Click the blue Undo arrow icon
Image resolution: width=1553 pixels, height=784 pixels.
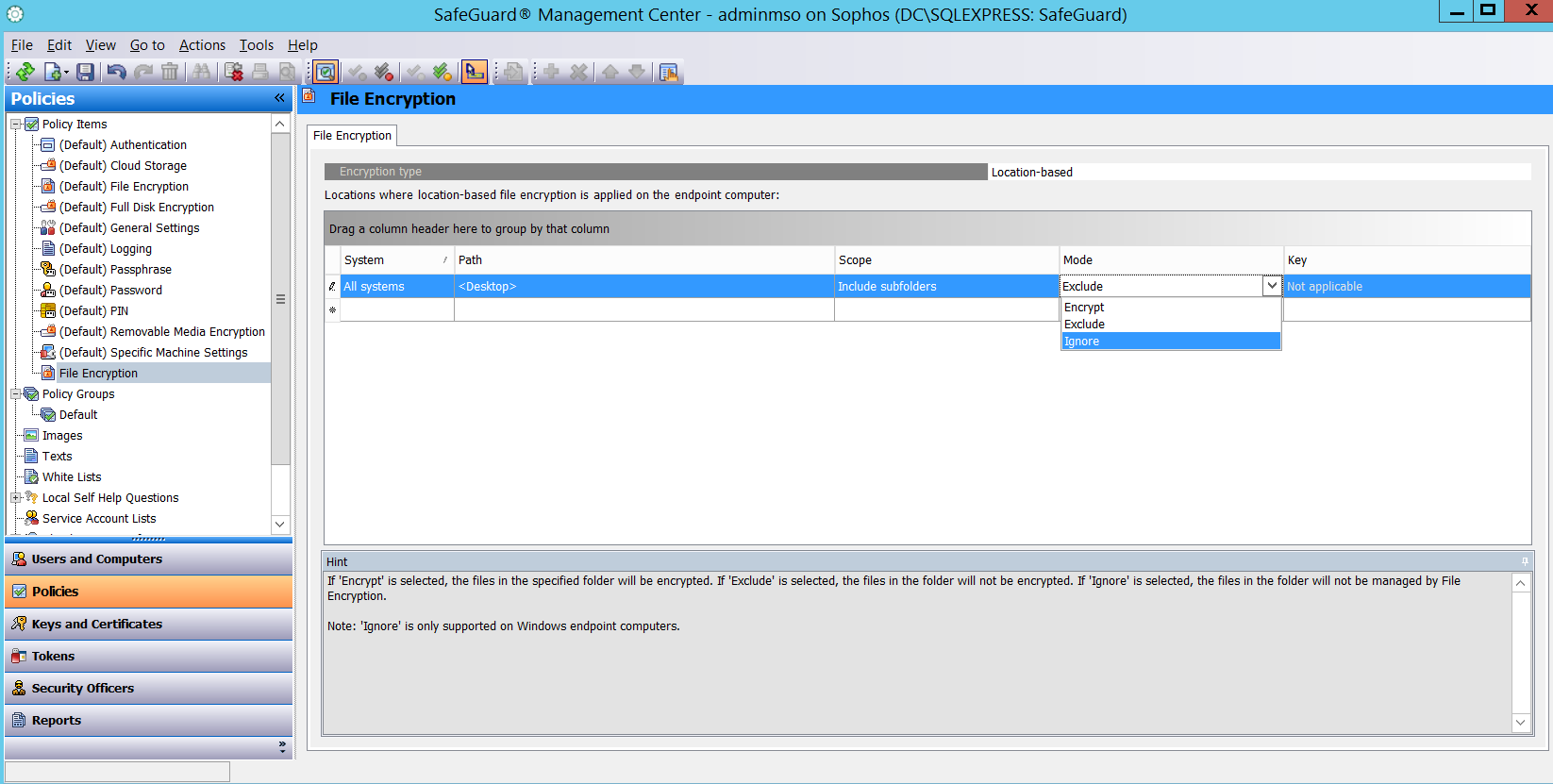[x=116, y=72]
